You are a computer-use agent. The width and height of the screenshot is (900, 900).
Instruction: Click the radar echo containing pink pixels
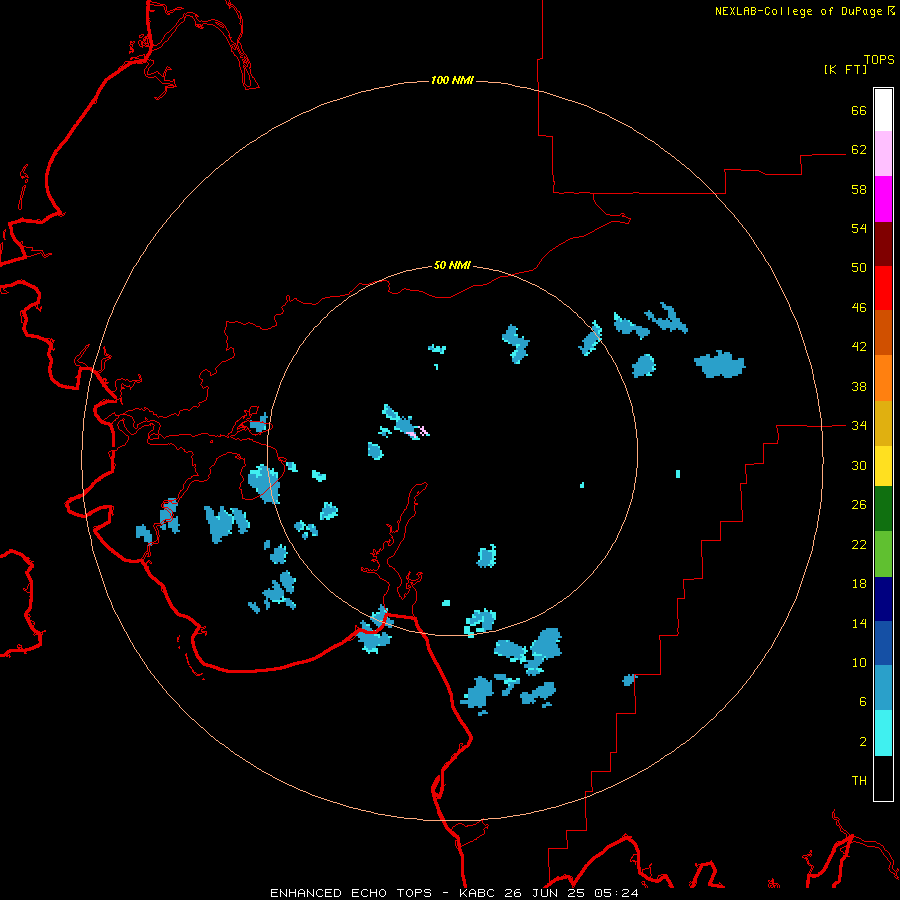[405, 423]
